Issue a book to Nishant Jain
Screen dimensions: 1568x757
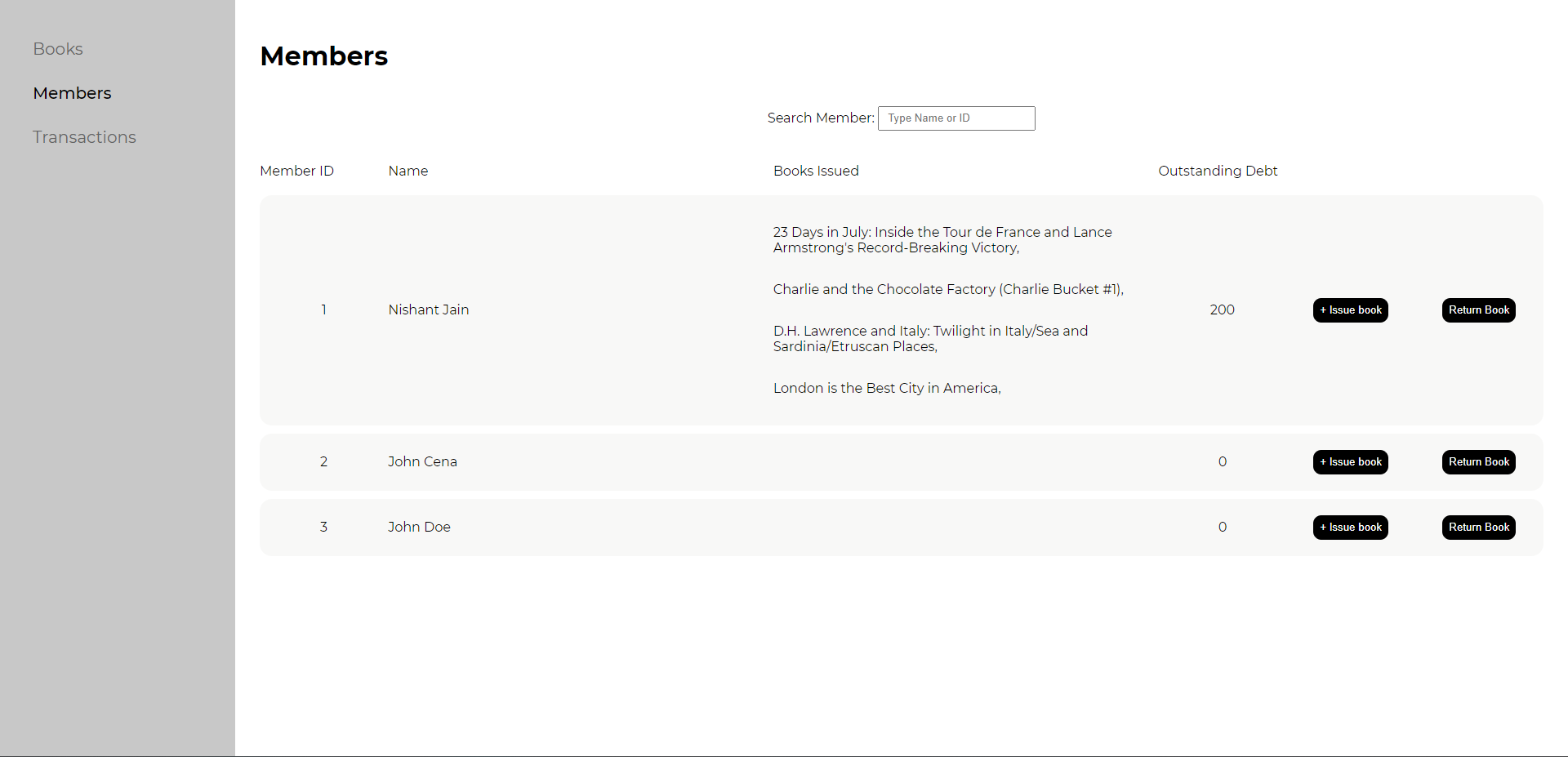point(1349,309)
